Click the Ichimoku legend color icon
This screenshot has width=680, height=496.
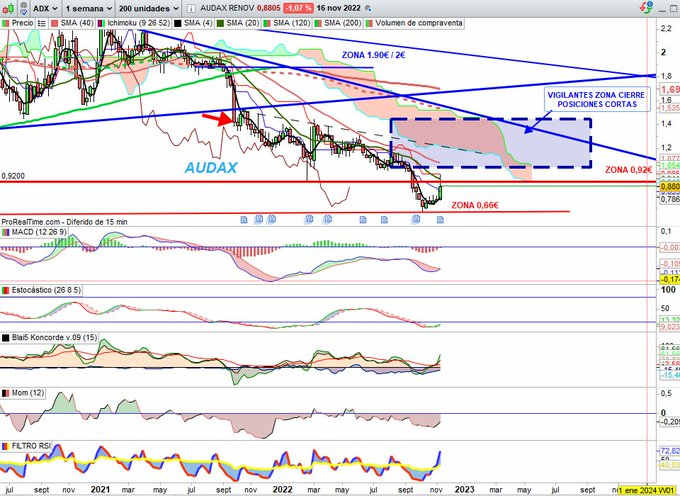[x=101, y=23]
